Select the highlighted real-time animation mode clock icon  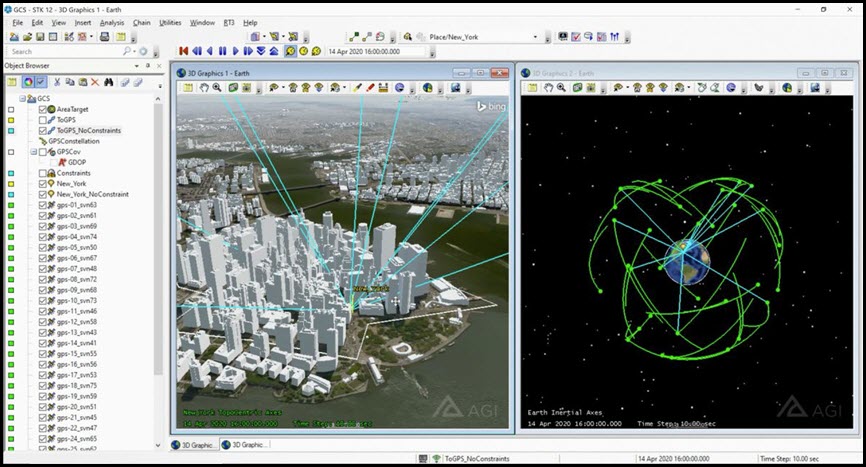click(290, 51)
